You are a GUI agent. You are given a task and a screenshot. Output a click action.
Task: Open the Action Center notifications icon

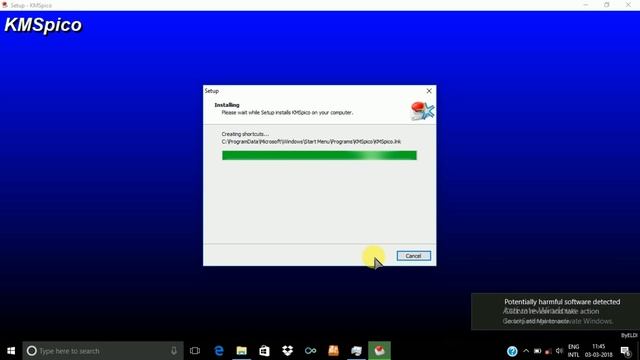626,351
